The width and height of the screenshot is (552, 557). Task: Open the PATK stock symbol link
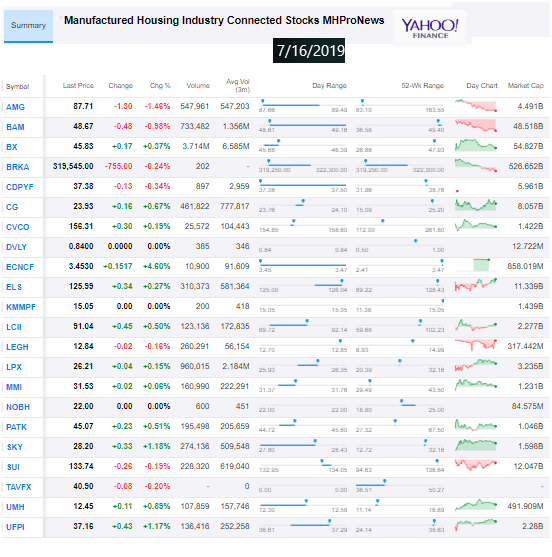tap(16, 427)
